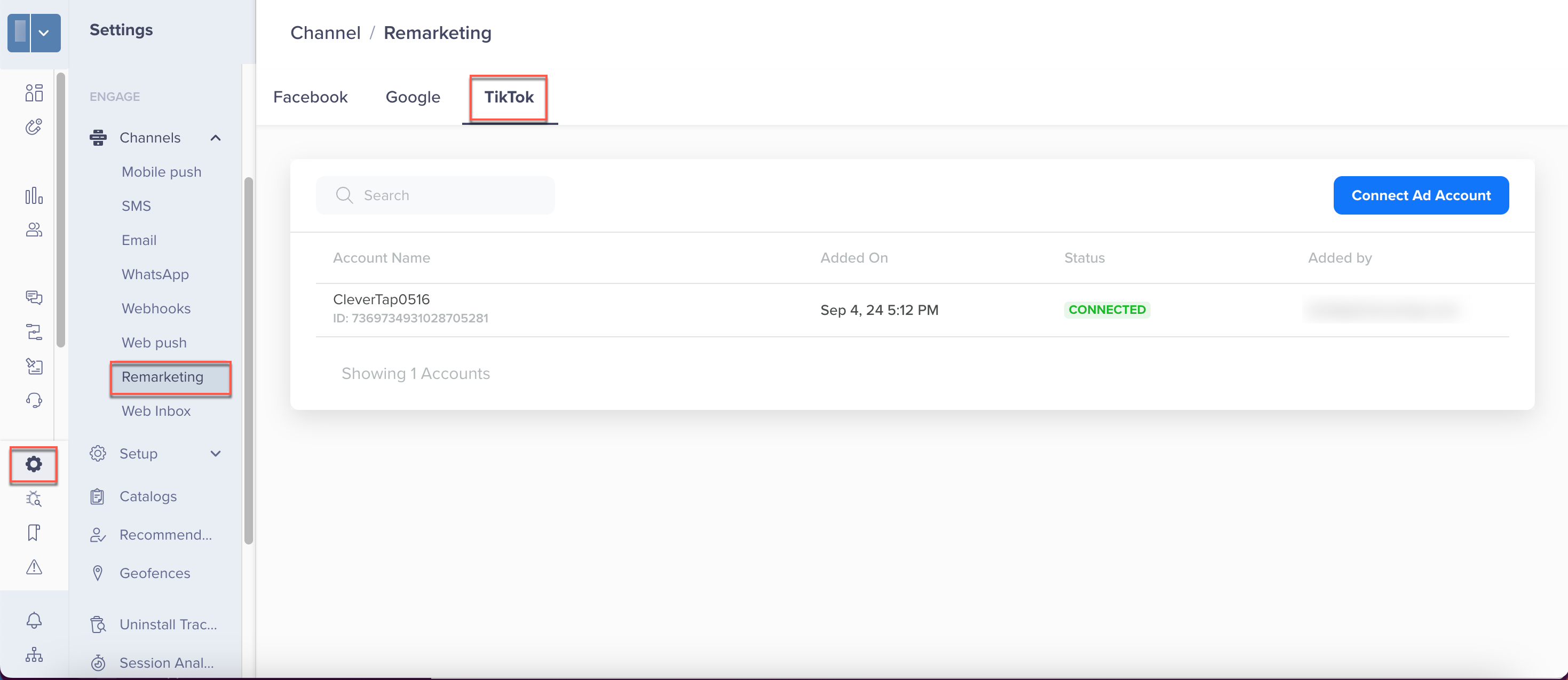Click the Setup gear icon in settings menu
Screen dimensions: 1568x680
(x=98, y=454)
